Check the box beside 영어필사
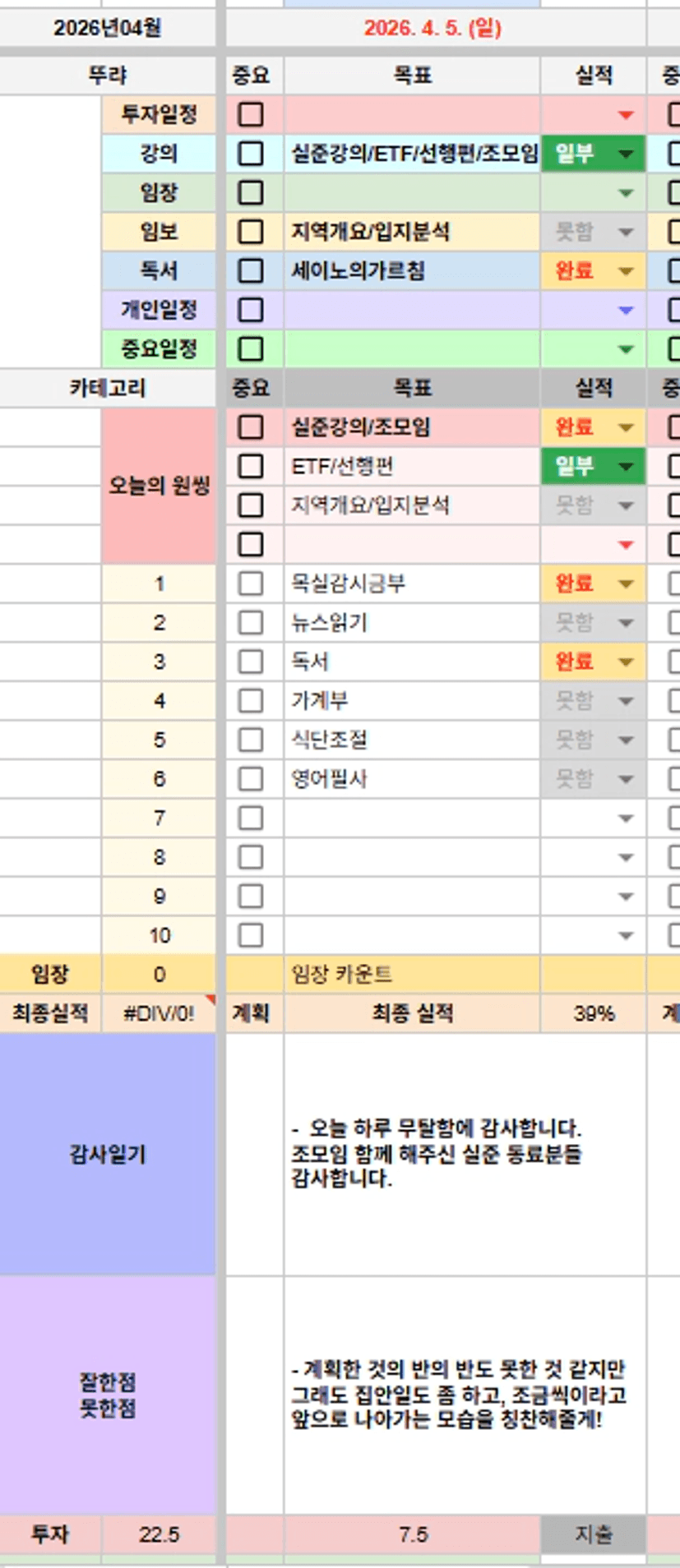This screenshot has height=1568, width=680. click(251, 778)
